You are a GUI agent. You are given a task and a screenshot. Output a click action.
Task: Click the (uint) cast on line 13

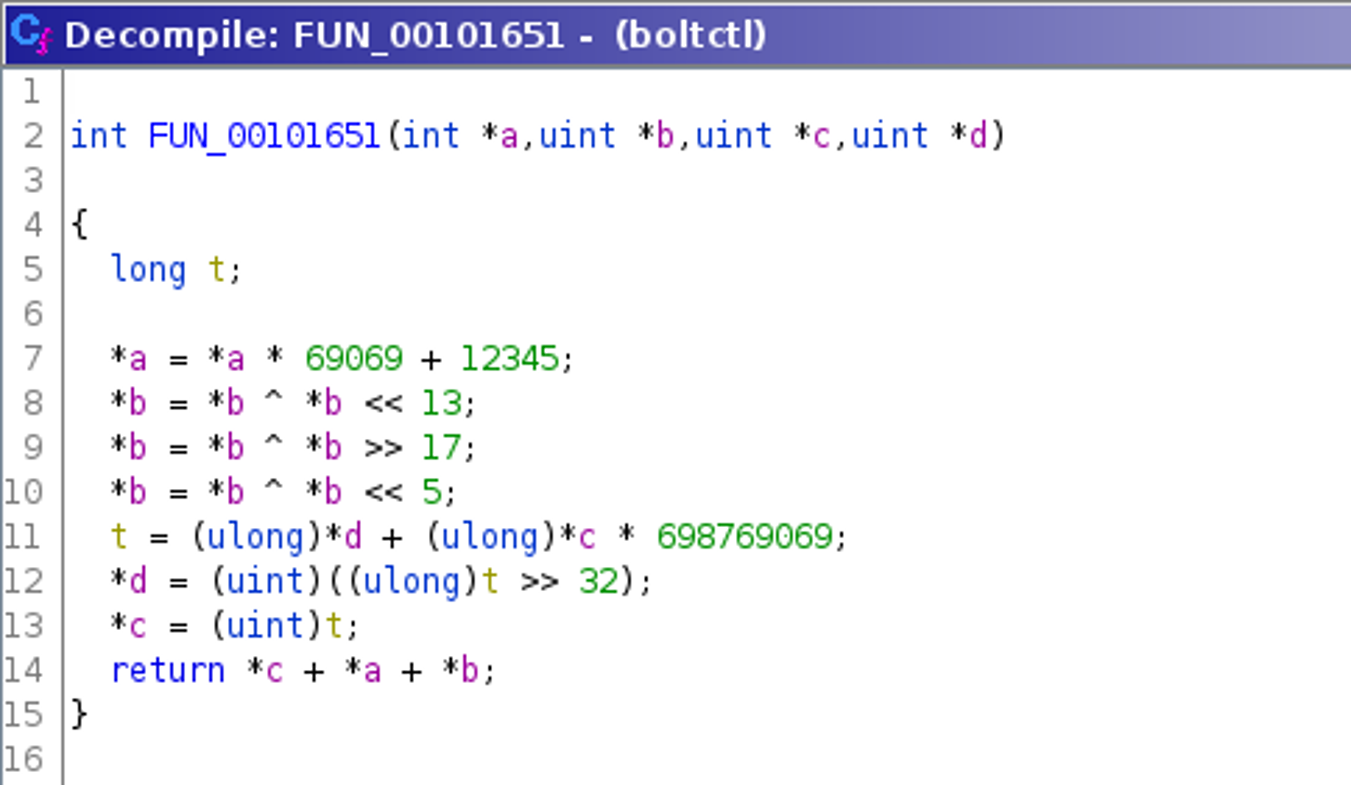[x=265, y=626]
